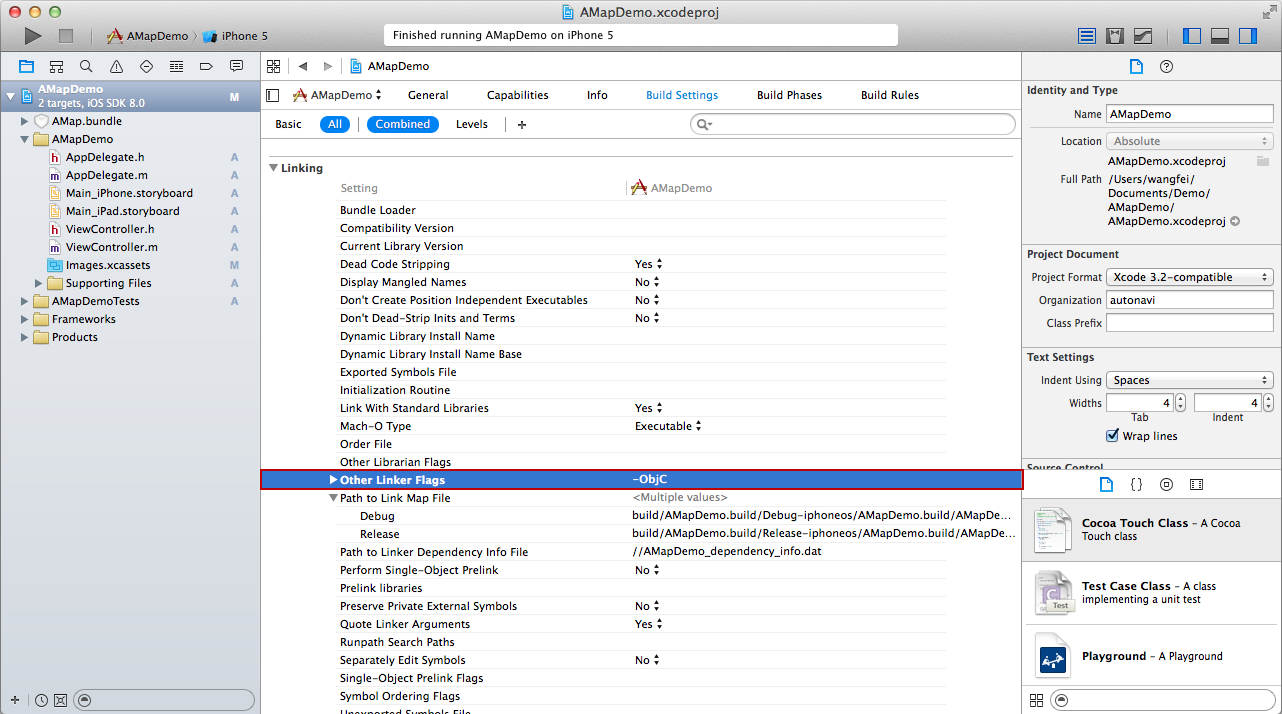Go back in editor history
The height and width of the screenshot is (714, 1282).
[302, 66]
